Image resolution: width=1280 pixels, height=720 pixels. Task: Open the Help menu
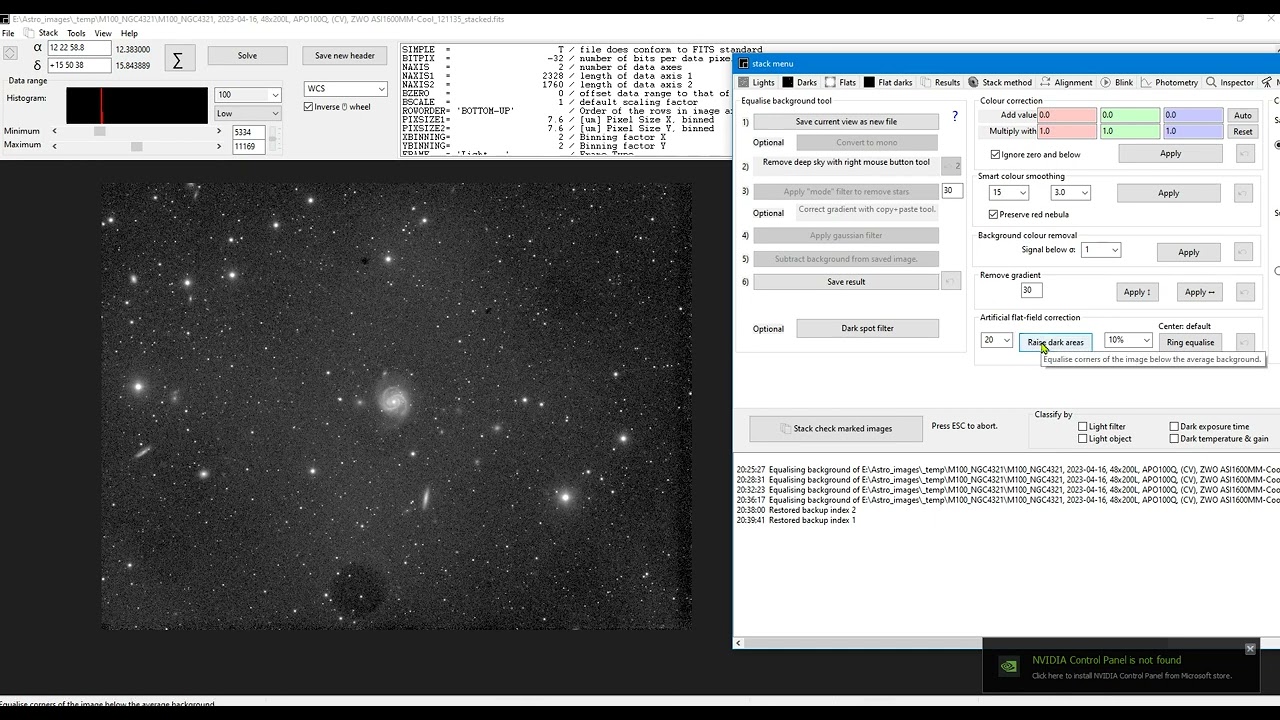[129, 33]
